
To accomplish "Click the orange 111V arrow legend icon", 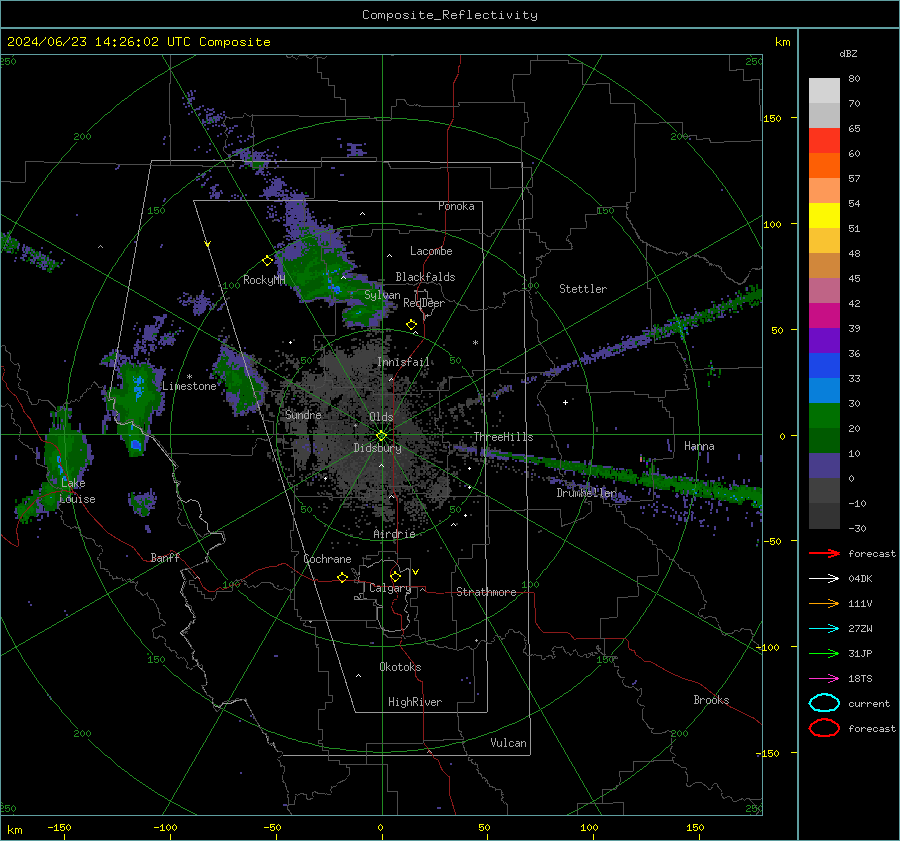I will tap(824, 603).
